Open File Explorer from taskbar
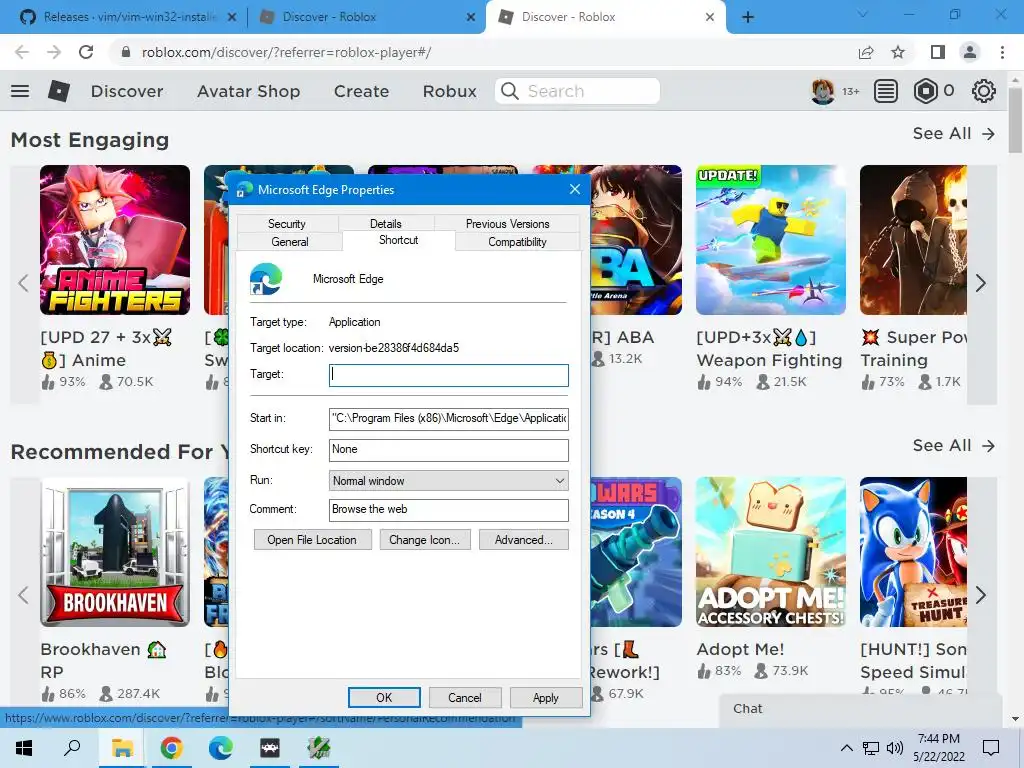1024x768 pixels. pyautogui.click(x=122, y=748)
